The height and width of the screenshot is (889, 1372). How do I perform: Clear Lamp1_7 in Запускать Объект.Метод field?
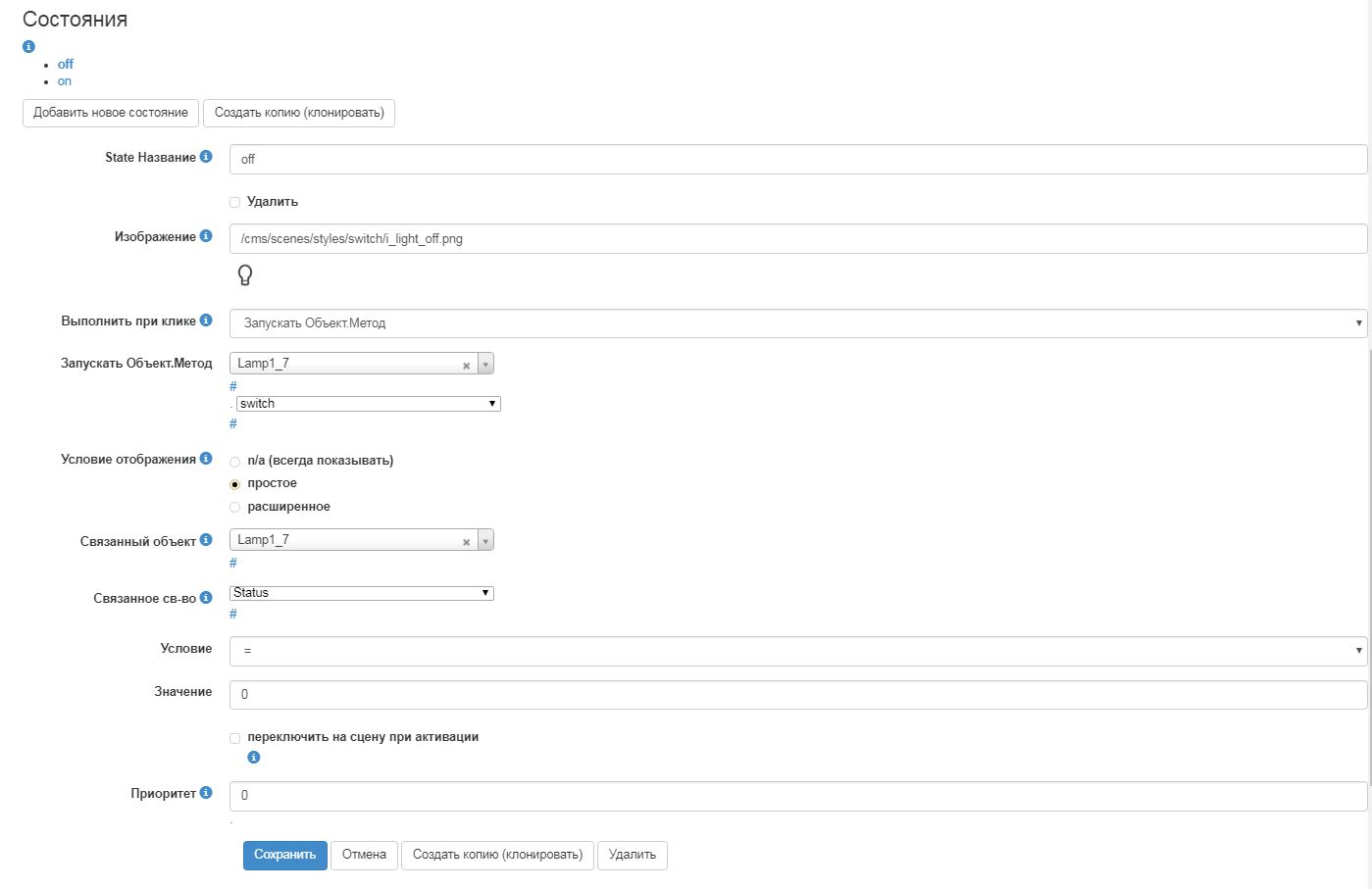pos(467,365)
